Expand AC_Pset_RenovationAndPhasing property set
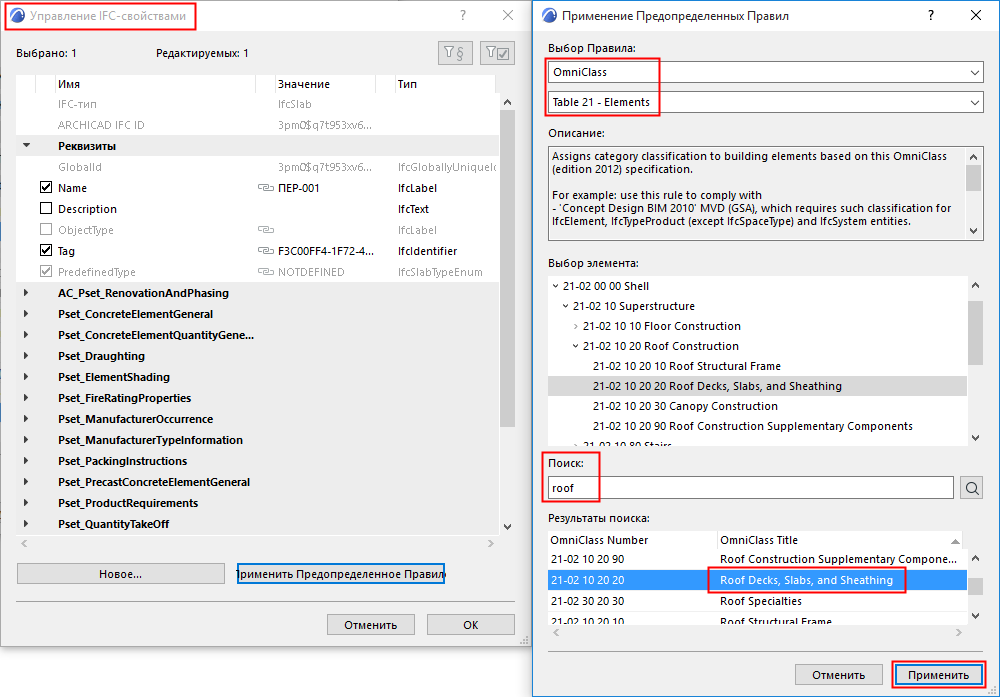This screenshot has height=697, width=1000. (26, 293)
